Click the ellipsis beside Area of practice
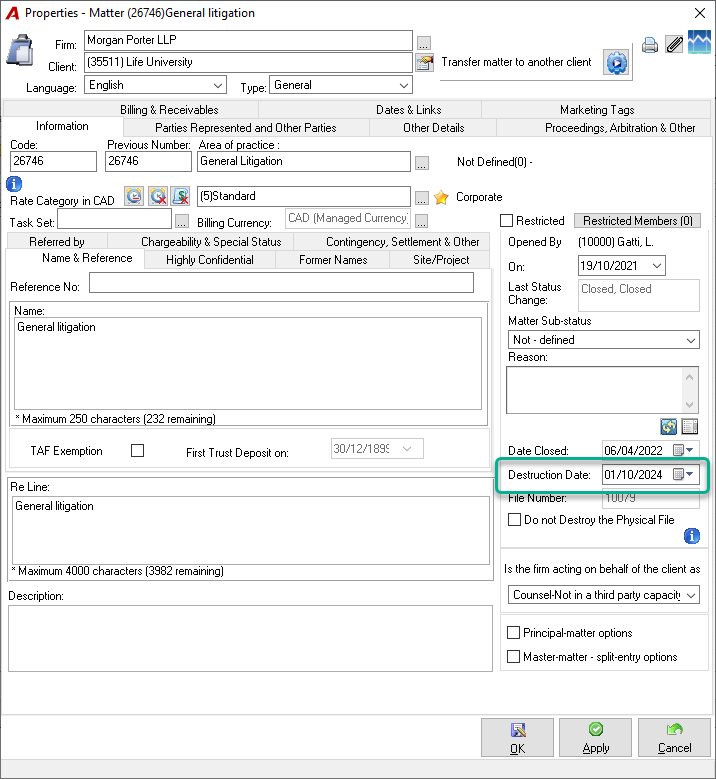The height and width of the screenshot is (779, 716). (422, 163)
